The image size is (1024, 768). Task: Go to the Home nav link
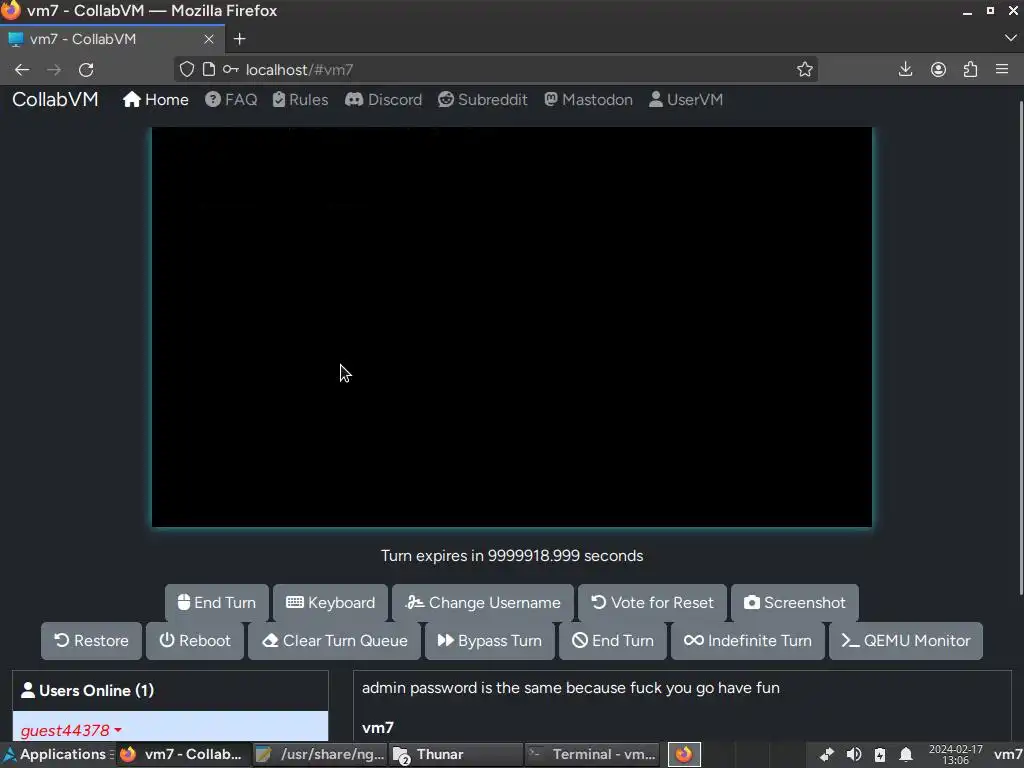pyautogui.click(x=156, y=99)
